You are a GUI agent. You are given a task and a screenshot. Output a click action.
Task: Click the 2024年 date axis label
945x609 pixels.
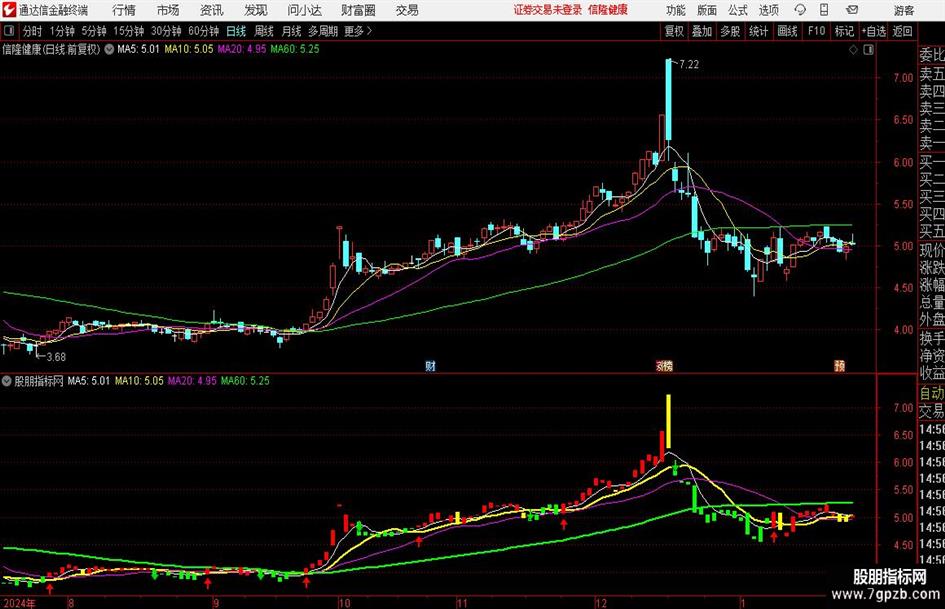[x=19, y=603]
